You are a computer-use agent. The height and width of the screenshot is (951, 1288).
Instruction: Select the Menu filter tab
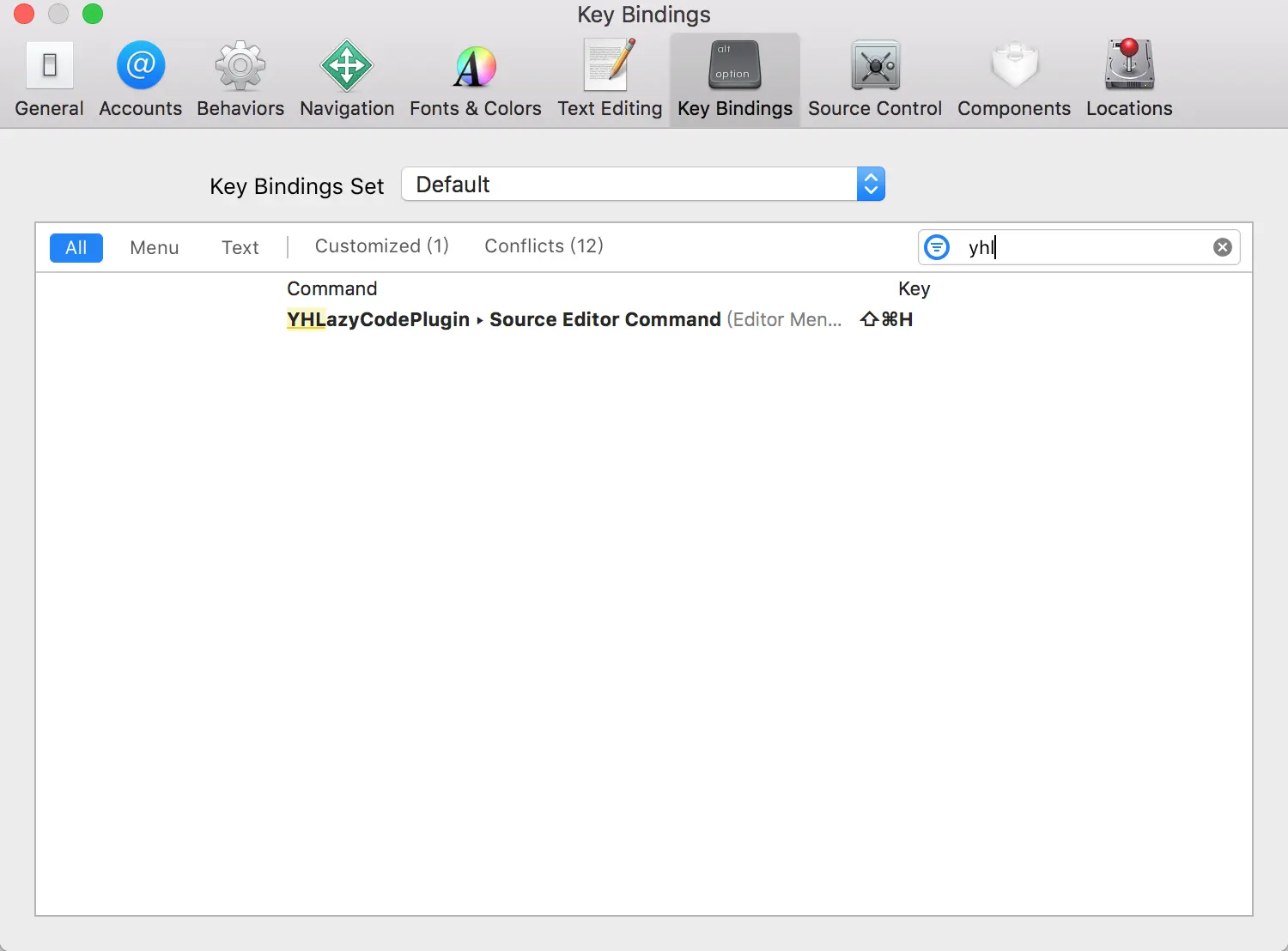point(155,247)
